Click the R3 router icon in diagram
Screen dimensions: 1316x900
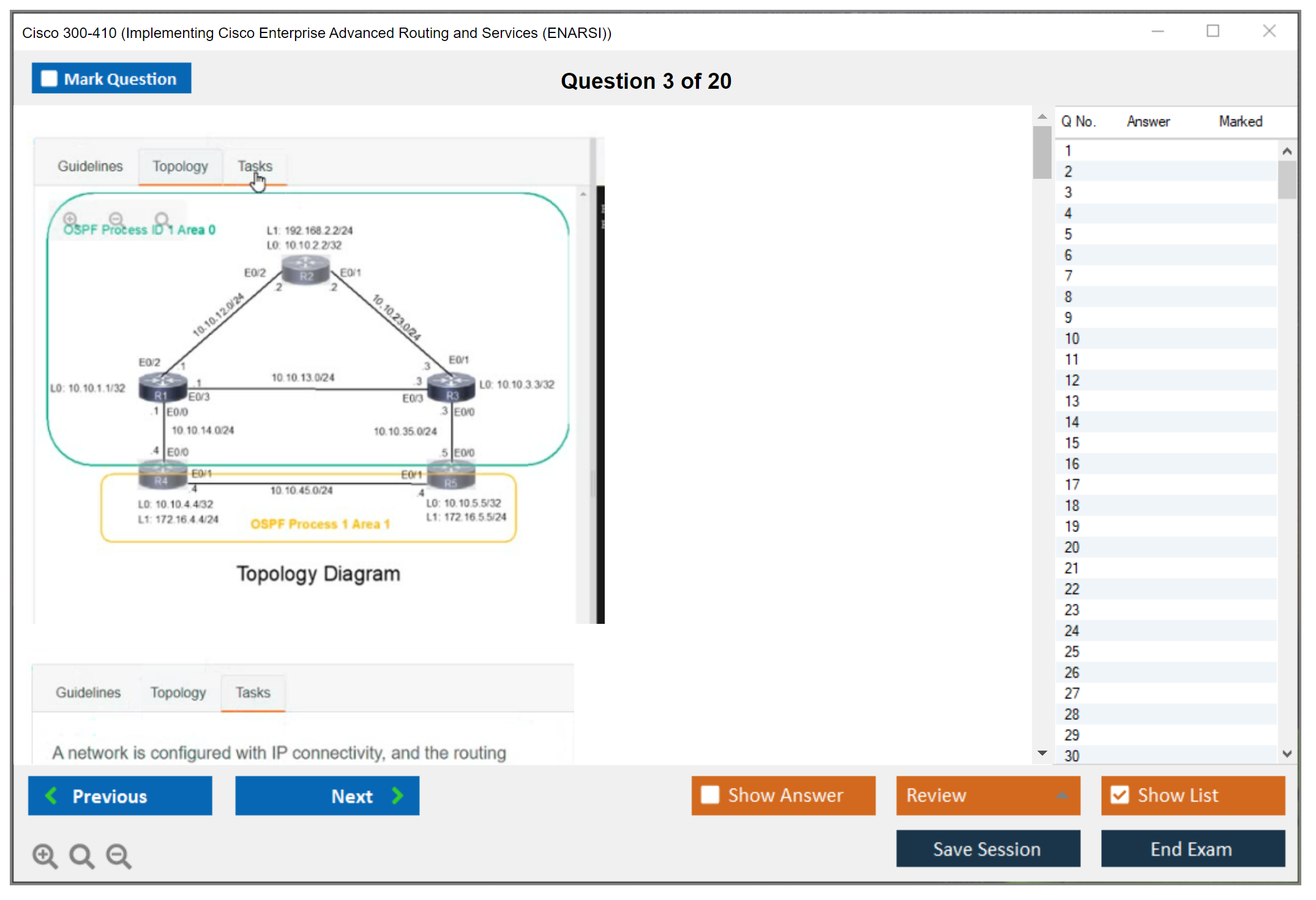pos(451,388)
